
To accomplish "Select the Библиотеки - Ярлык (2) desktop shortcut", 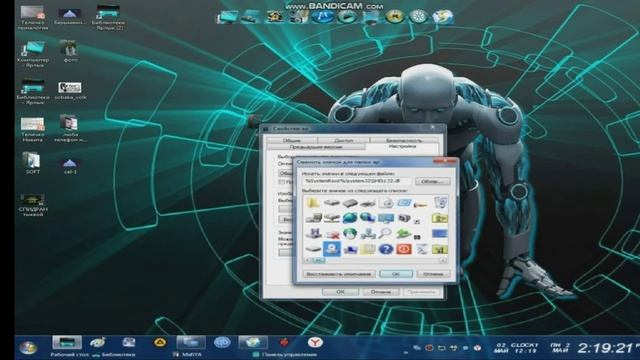I will tap(108, 17).
